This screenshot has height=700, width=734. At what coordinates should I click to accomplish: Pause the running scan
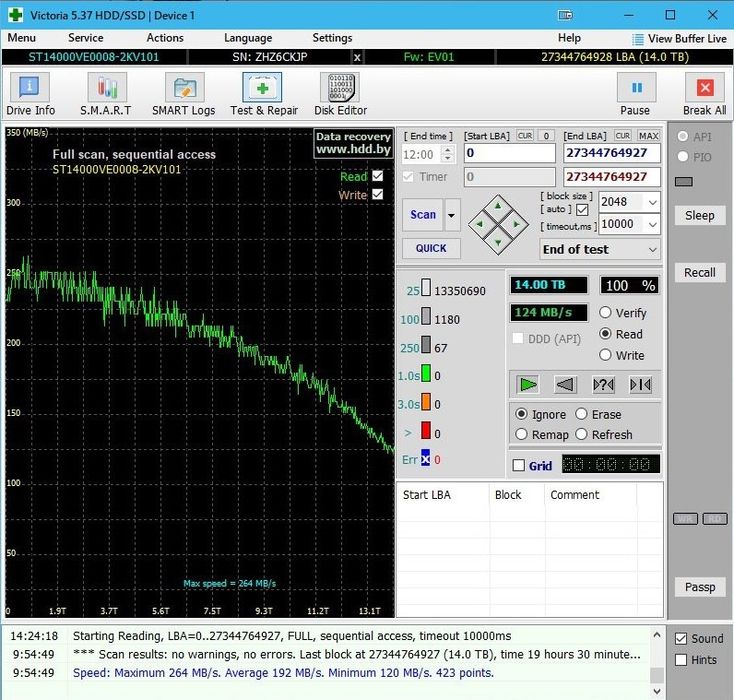(x=635, y=94)
